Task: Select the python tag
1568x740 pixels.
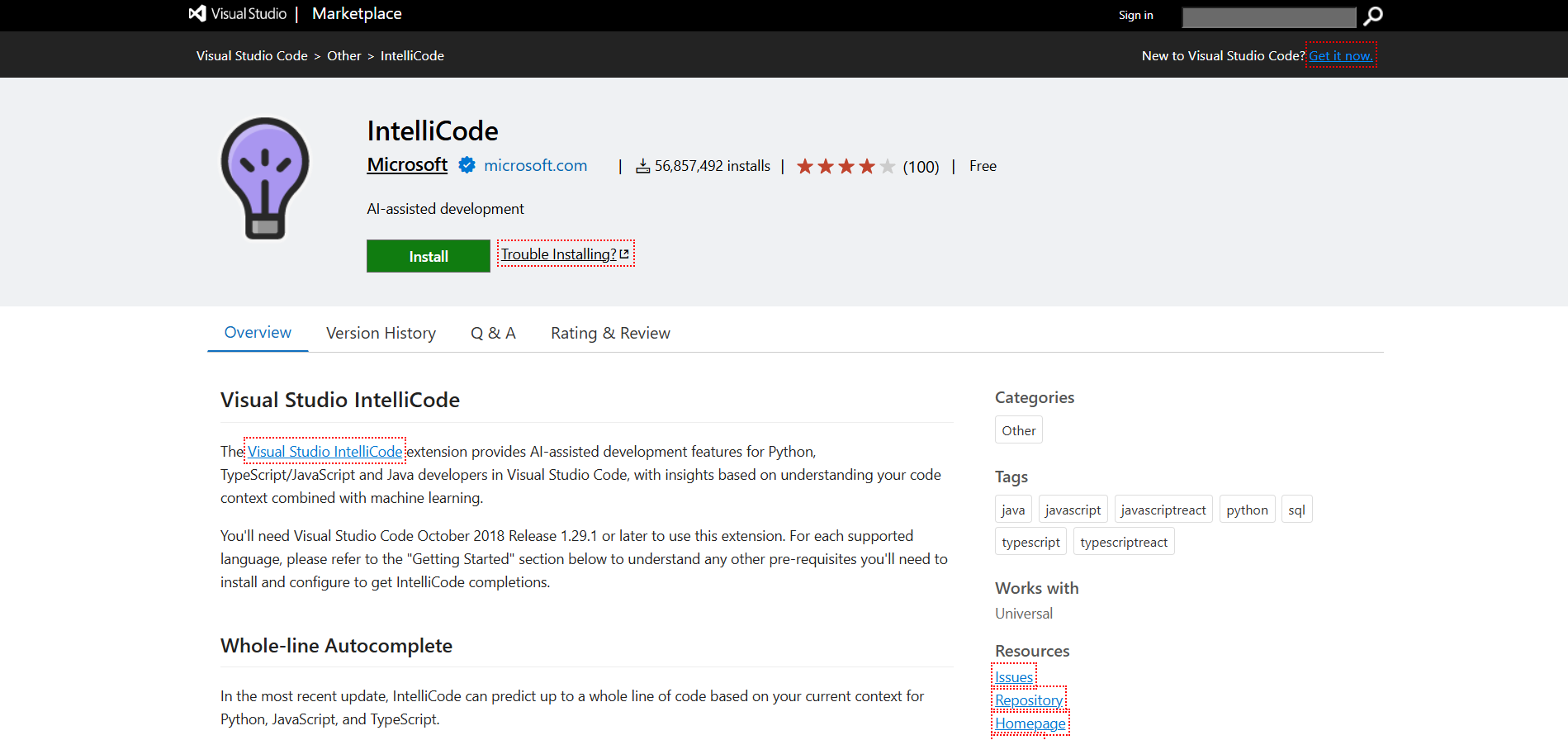Action: [x=1247, y=510]
